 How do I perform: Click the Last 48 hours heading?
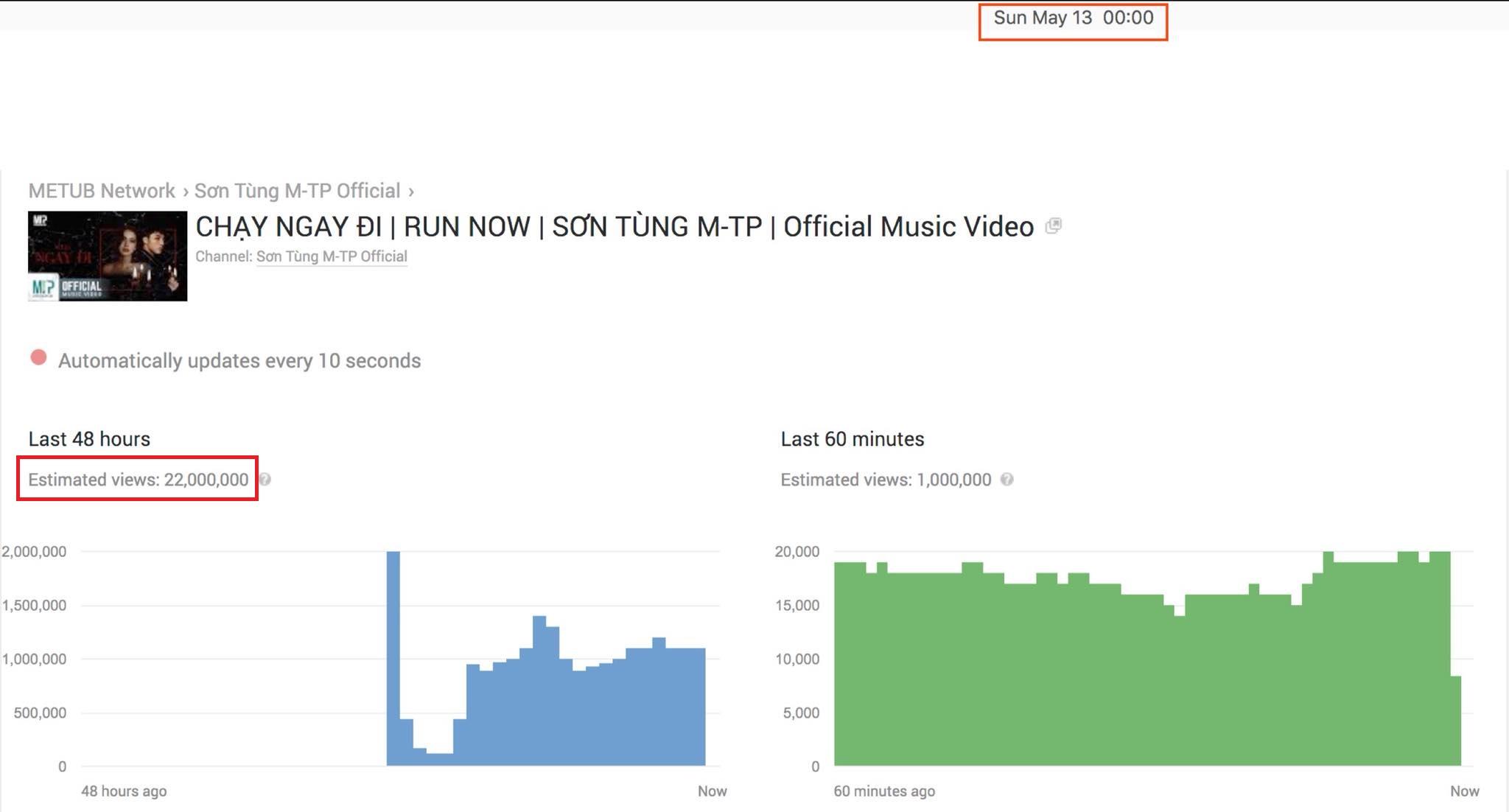[89, 439]
